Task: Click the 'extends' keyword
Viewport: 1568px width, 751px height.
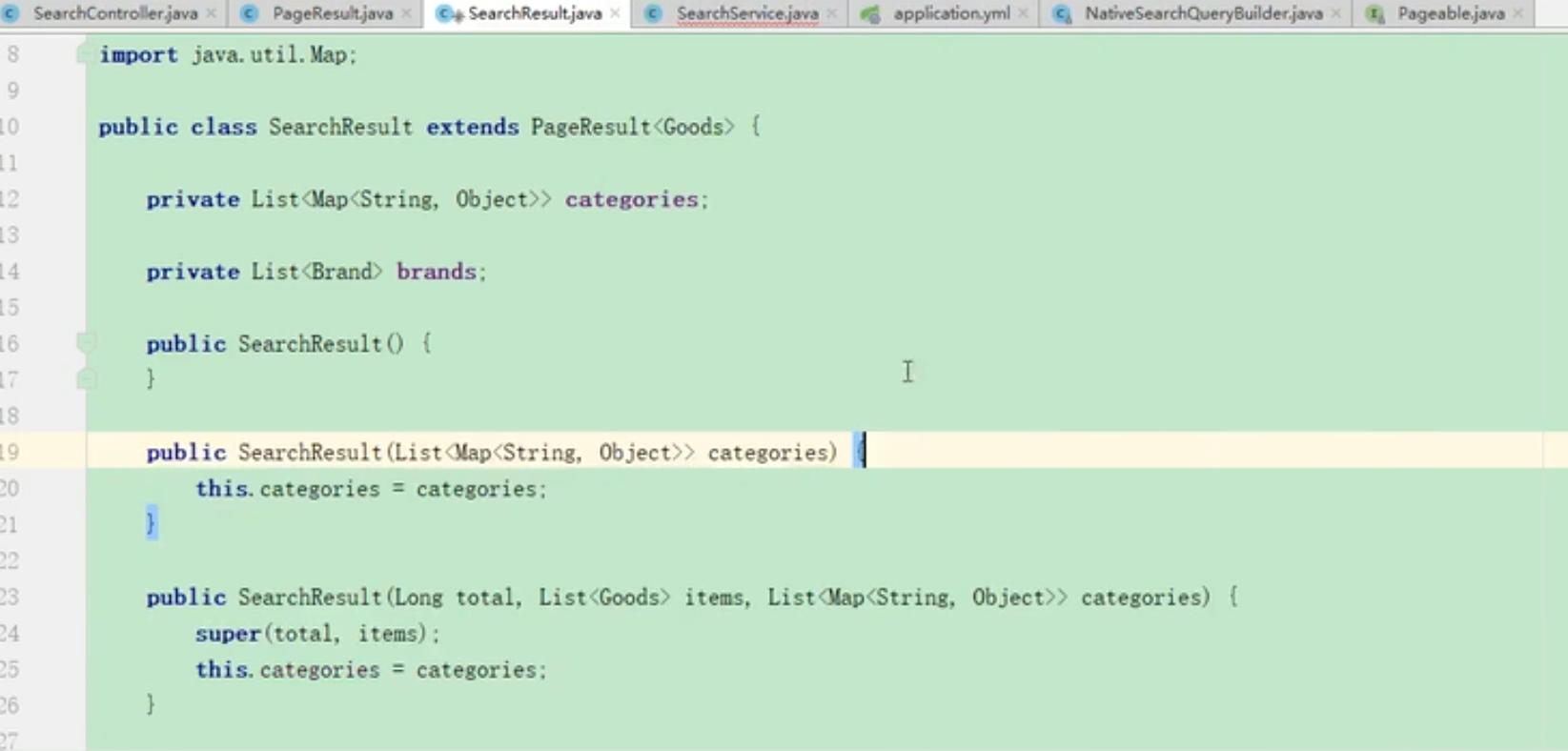Action: 473,128
